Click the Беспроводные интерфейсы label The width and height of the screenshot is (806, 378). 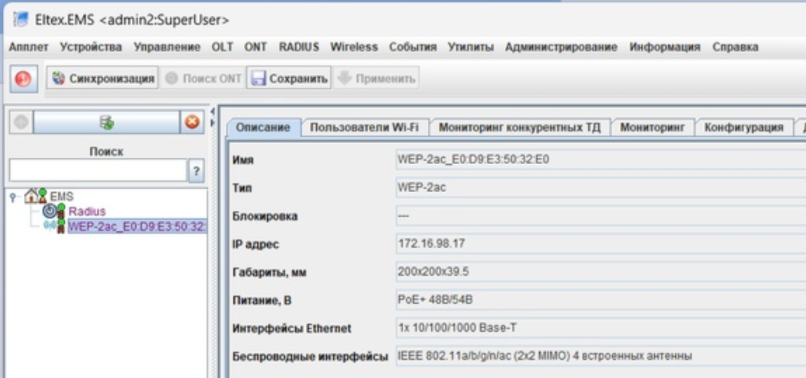tap(310, 356)
